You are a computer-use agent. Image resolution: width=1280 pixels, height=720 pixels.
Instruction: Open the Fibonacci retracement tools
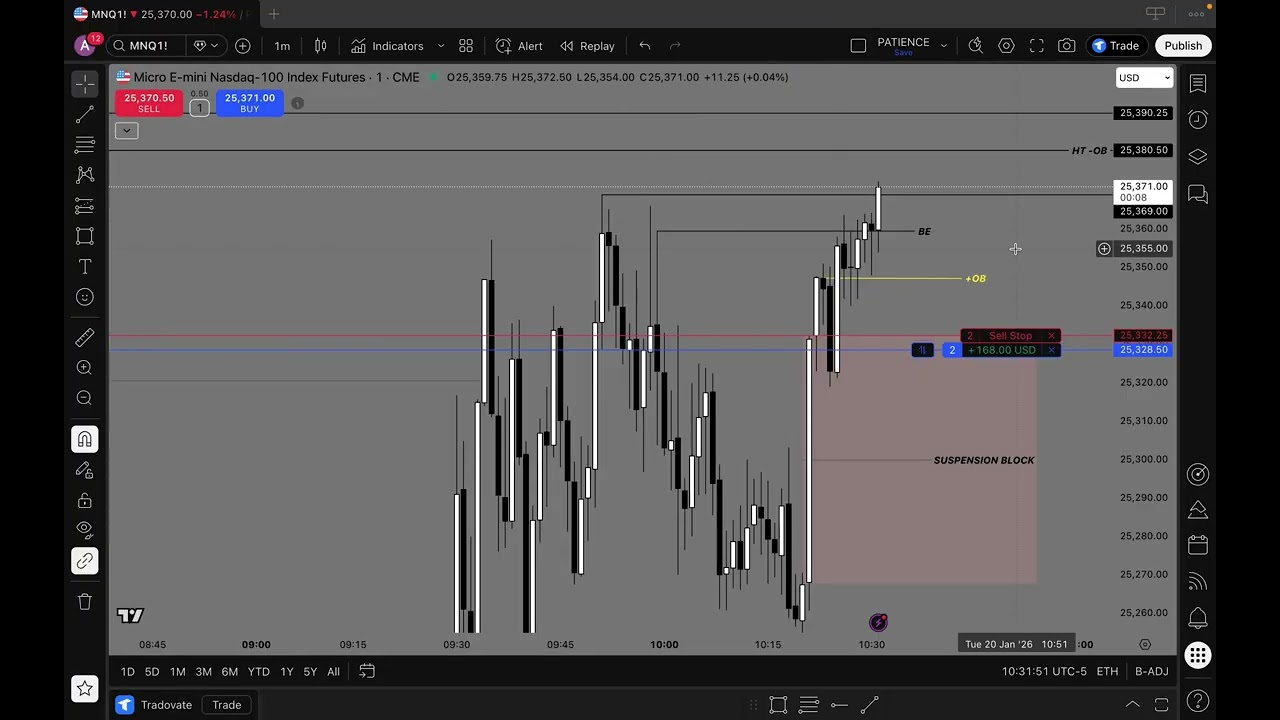click(x=85, y=146)
